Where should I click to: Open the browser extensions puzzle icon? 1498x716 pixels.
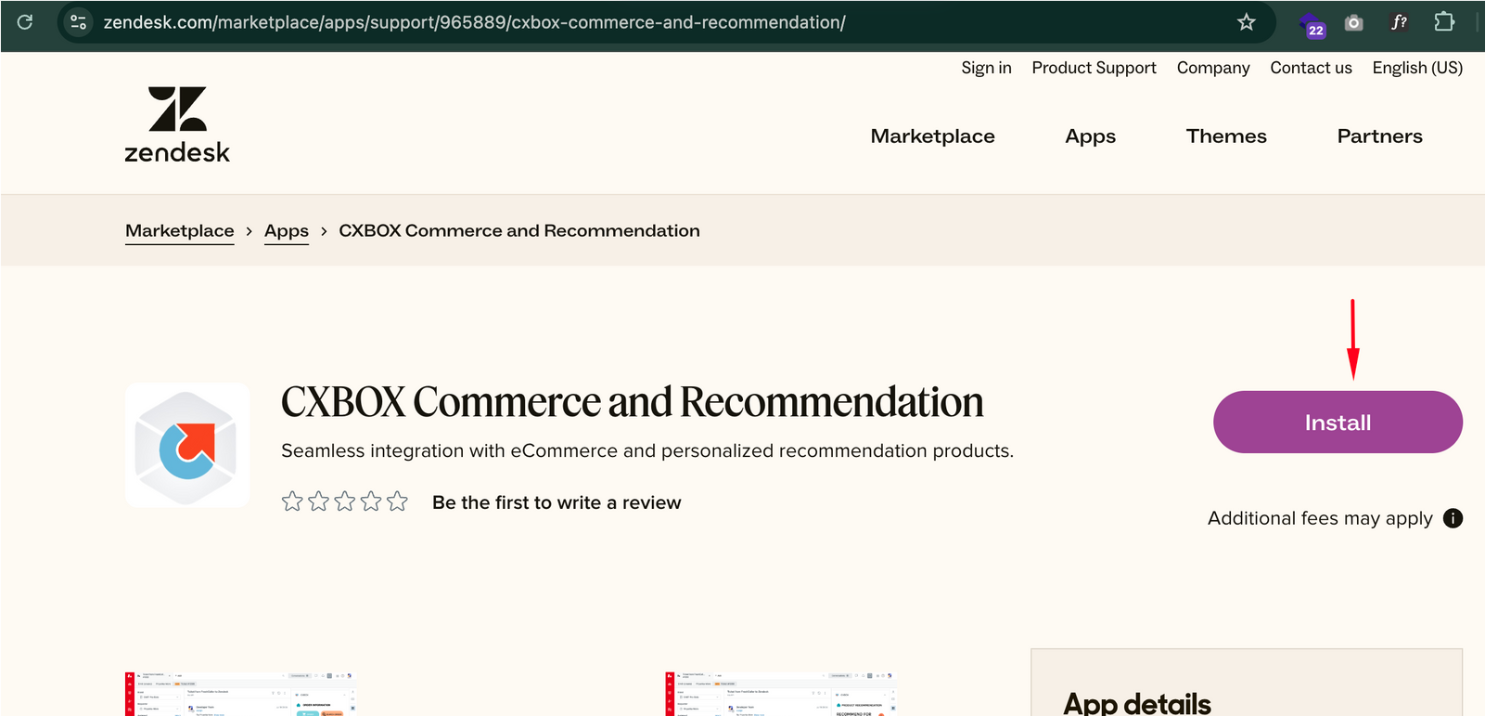1444,22
